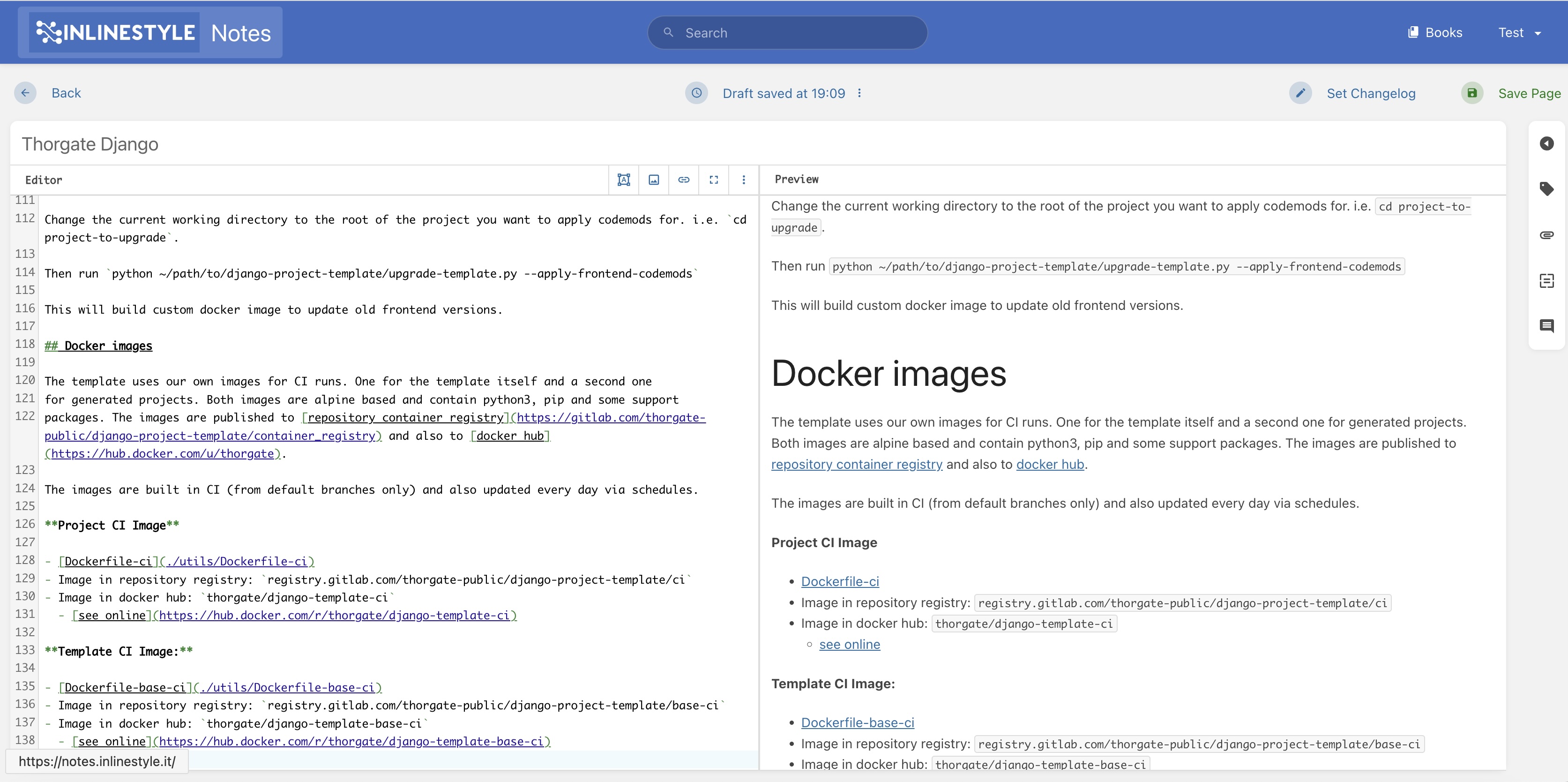Click 'Project CI Image' bold text in preview
Screen dimensions: 1568x782
[x=824, y=542]
